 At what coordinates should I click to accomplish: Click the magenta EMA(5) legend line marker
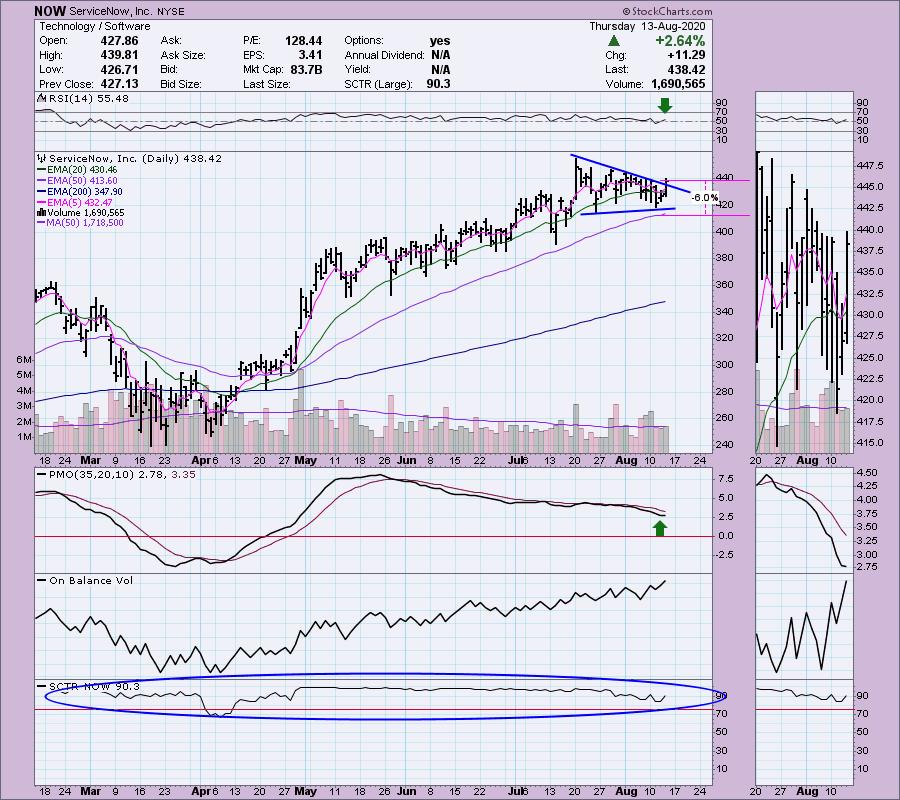tap(41, 203)
